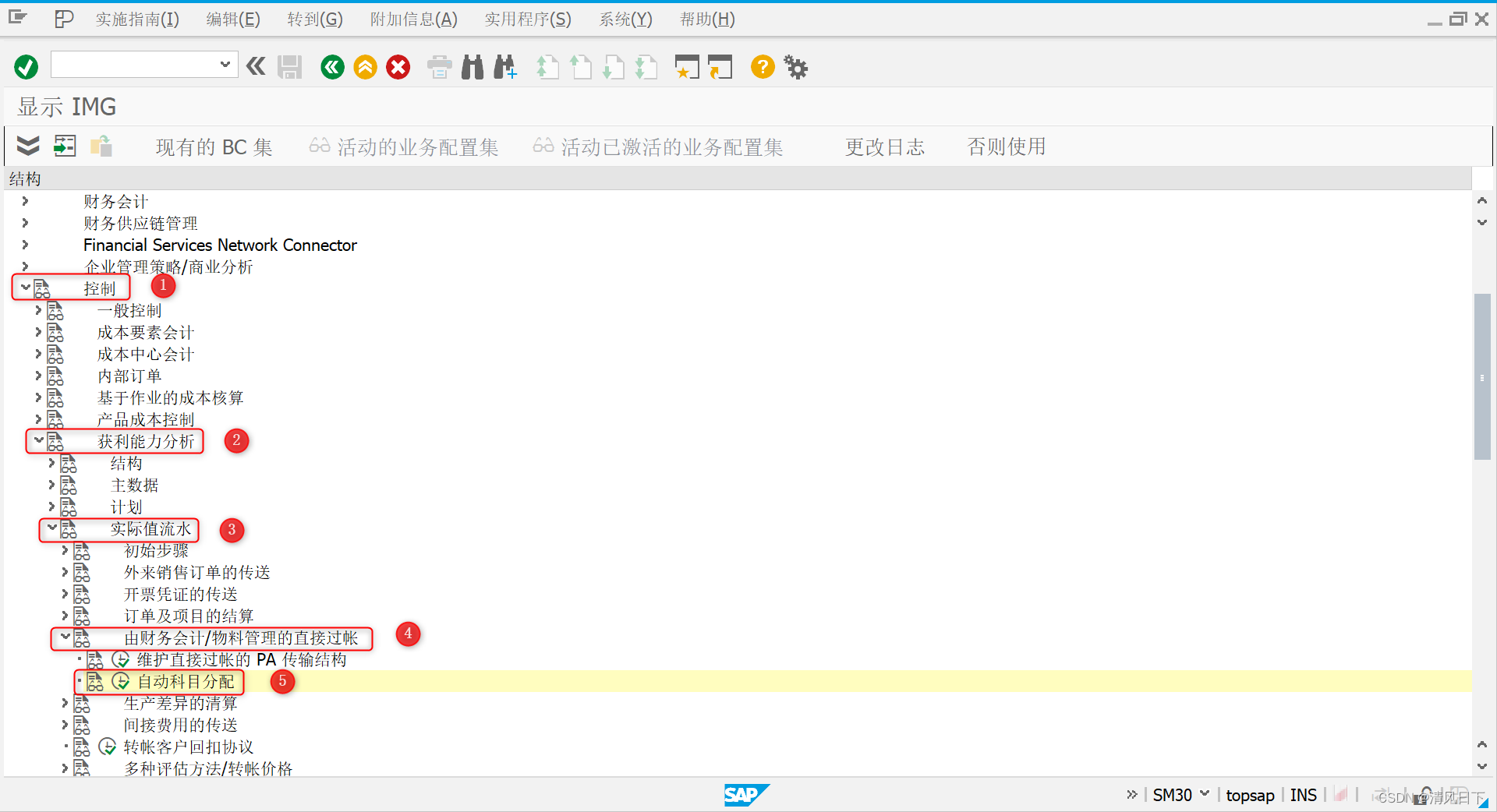The width and height of the screenshot is (1497, 812).
Task: Click the Find Next icon
Action: 504,67
